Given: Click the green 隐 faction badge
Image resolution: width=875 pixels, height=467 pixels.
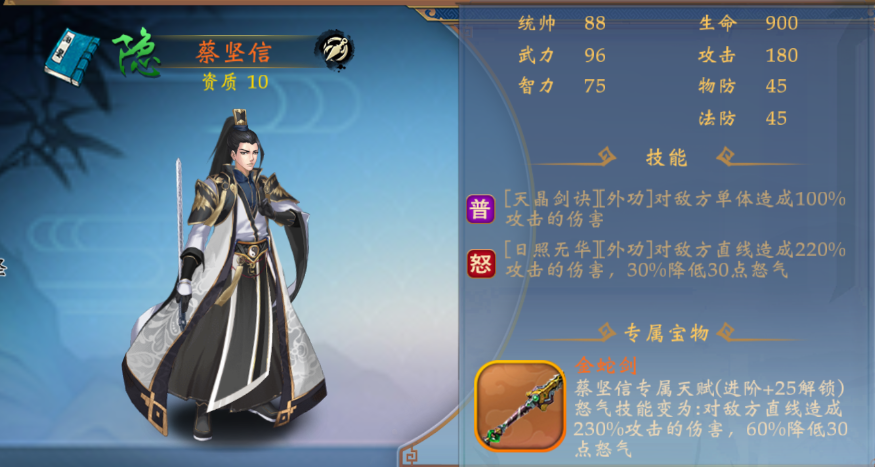Looking at the screenshot, I should click(137, 53).
